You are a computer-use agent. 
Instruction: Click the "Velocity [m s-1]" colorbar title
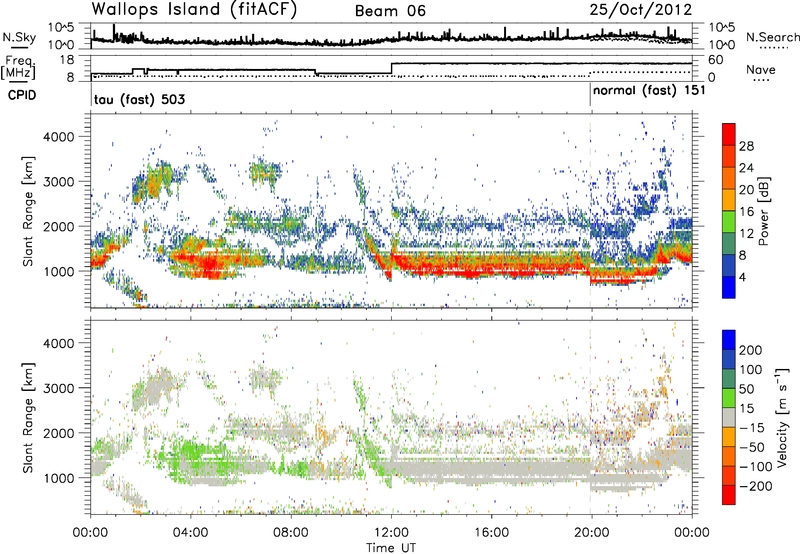pos(783,417)
